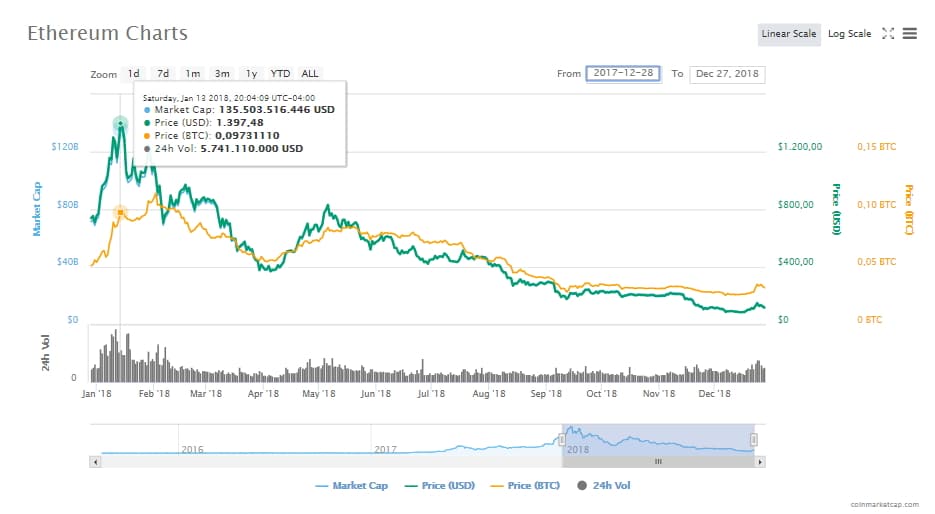Grab the navigator left range handle
Screen dimensions: 935x514
coord(562,439)
